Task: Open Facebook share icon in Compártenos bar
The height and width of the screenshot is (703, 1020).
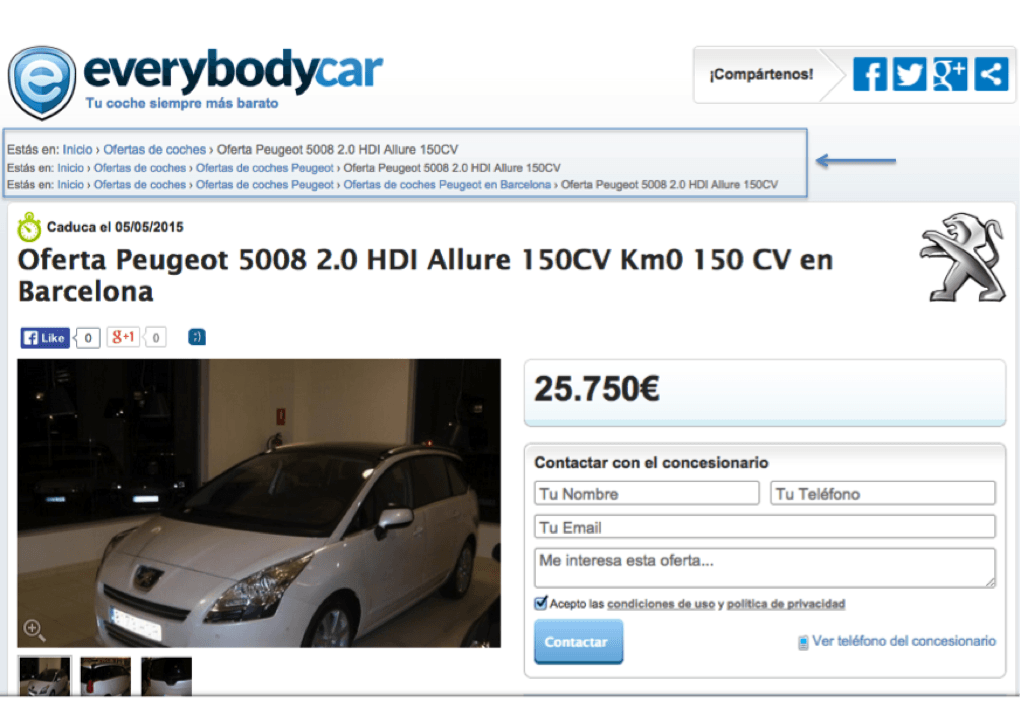Action: pos(869,72)
